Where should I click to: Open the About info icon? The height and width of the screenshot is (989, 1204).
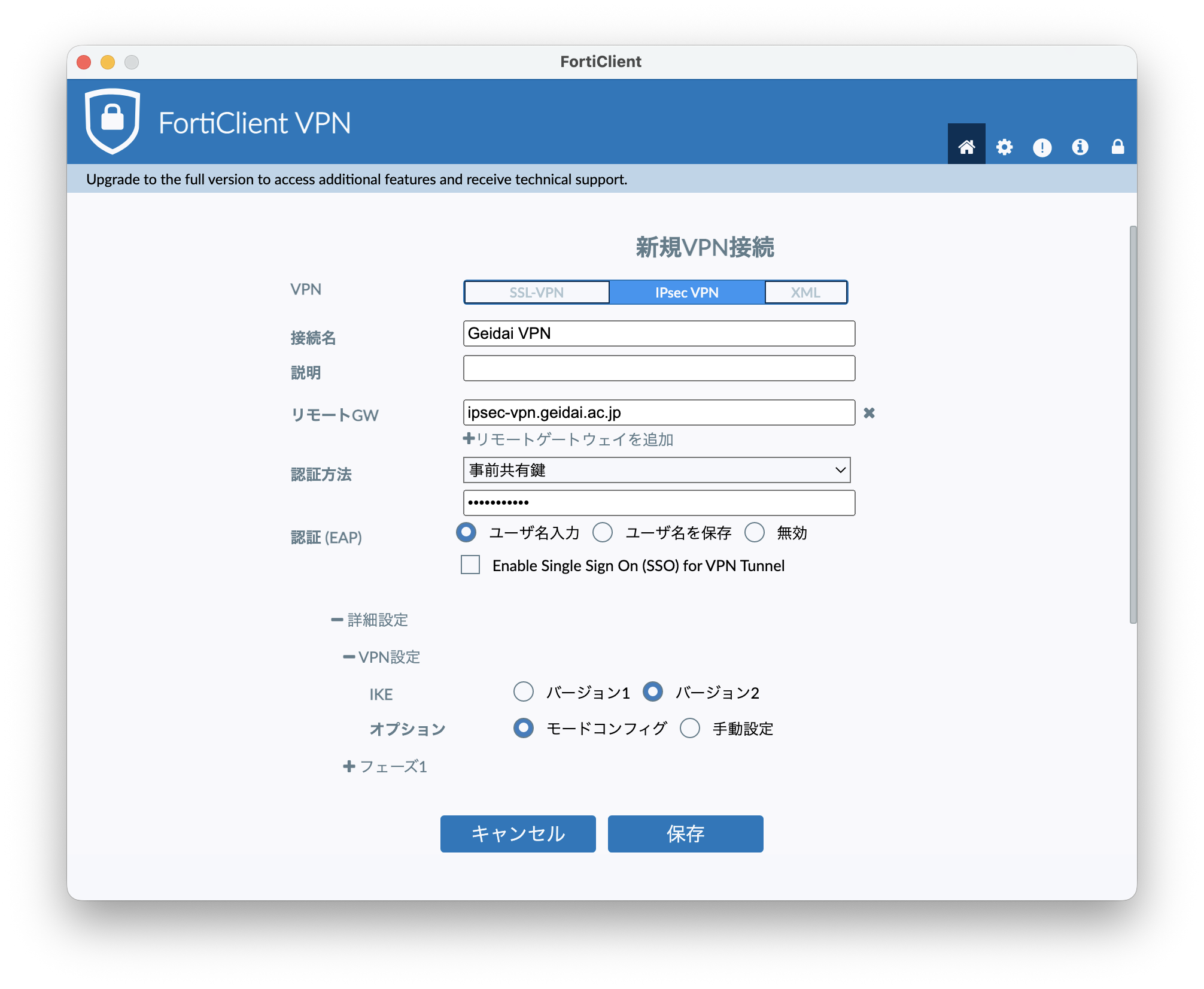(1080, 147)
